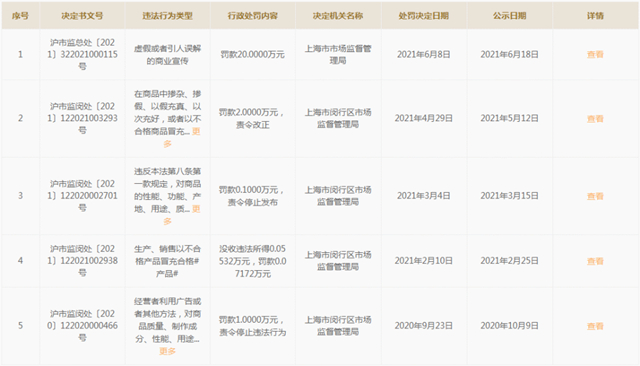Click 上海市闵行区市场监督管理局 in row 2
The width and height of the screenshot is (640, 366).
(338, 118)
